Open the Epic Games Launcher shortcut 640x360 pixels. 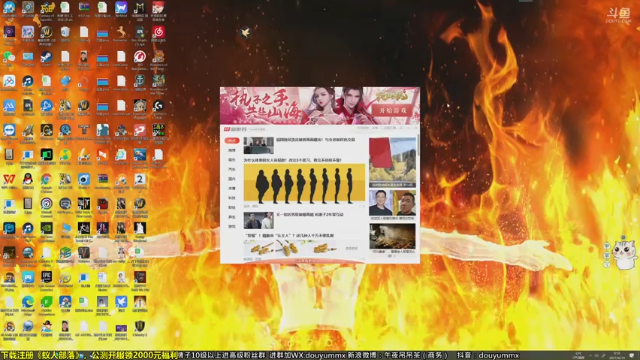pyautogui.click(x=46, y=278)
